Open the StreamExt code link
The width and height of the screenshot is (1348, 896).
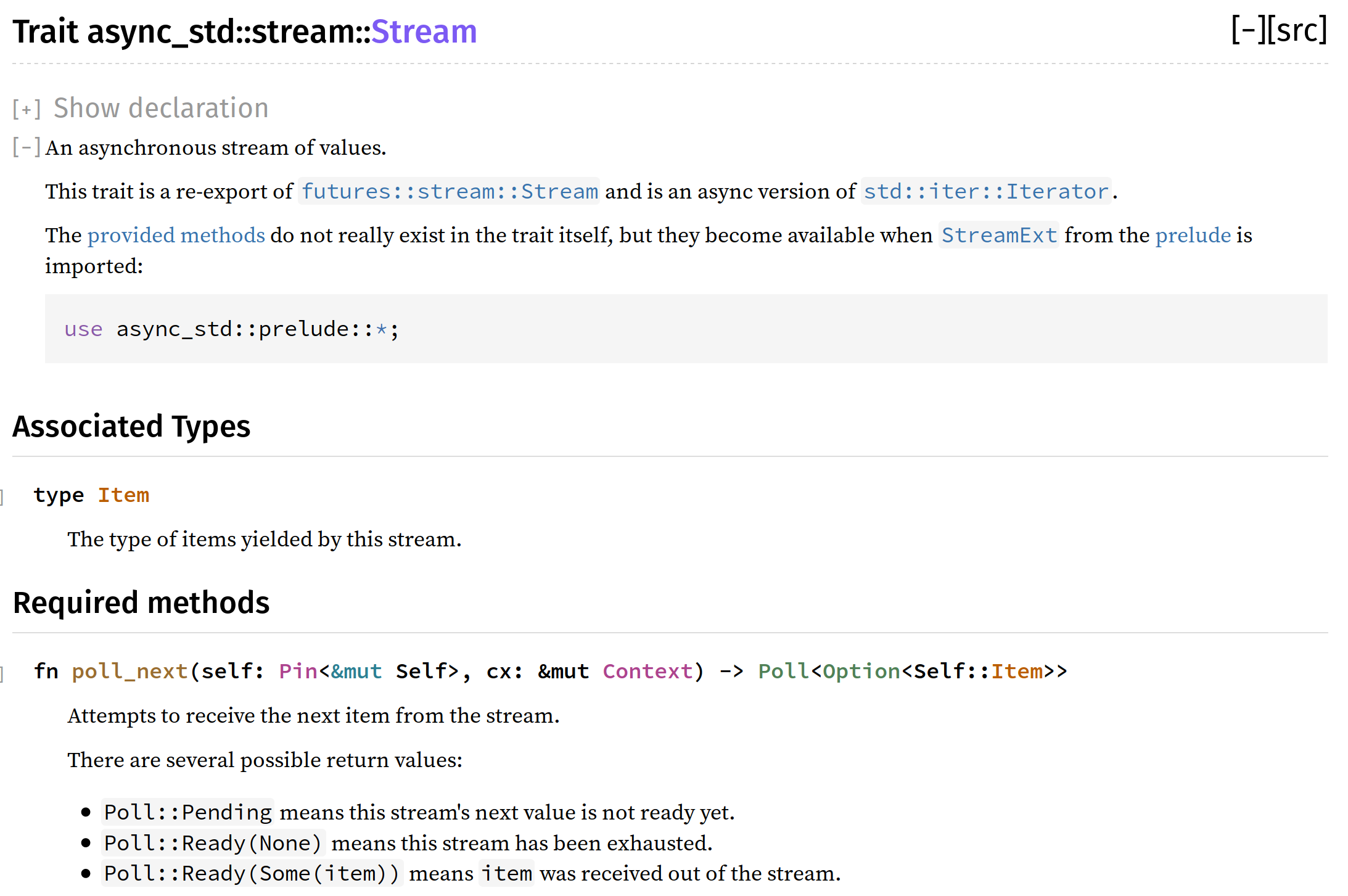point(998,236)
